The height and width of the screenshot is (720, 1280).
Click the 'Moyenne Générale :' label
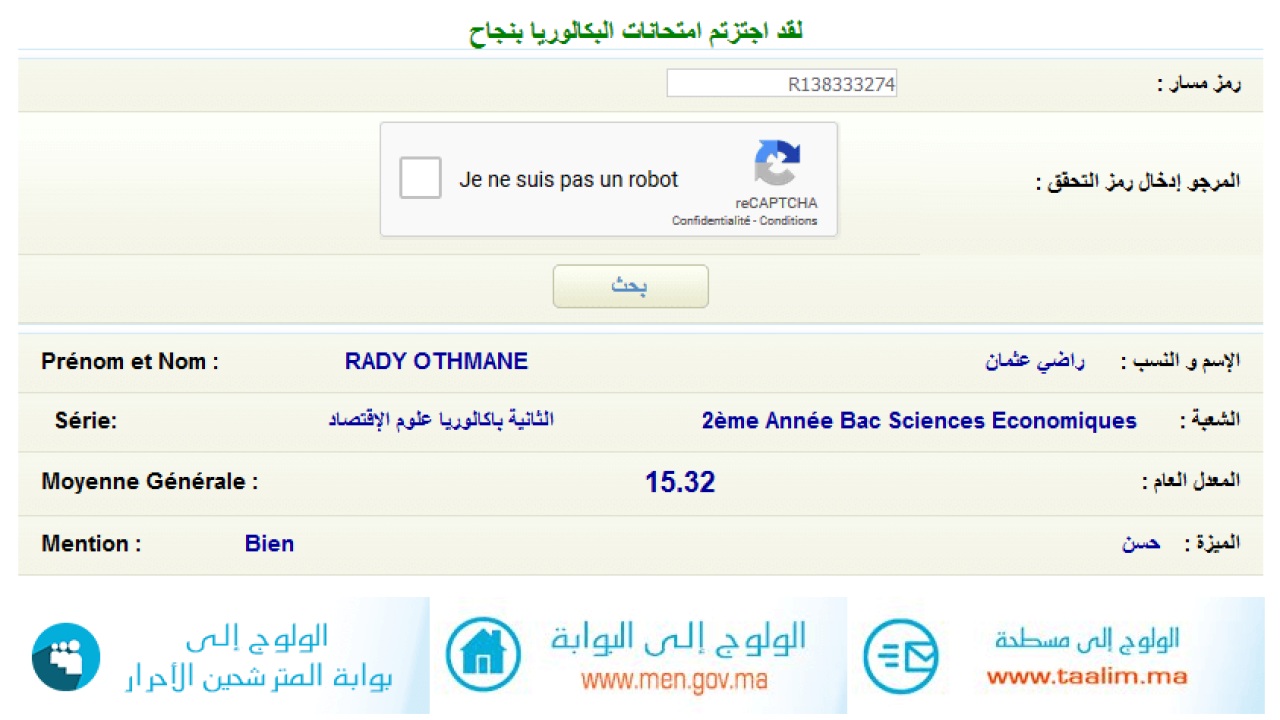(x=150, y=482)
